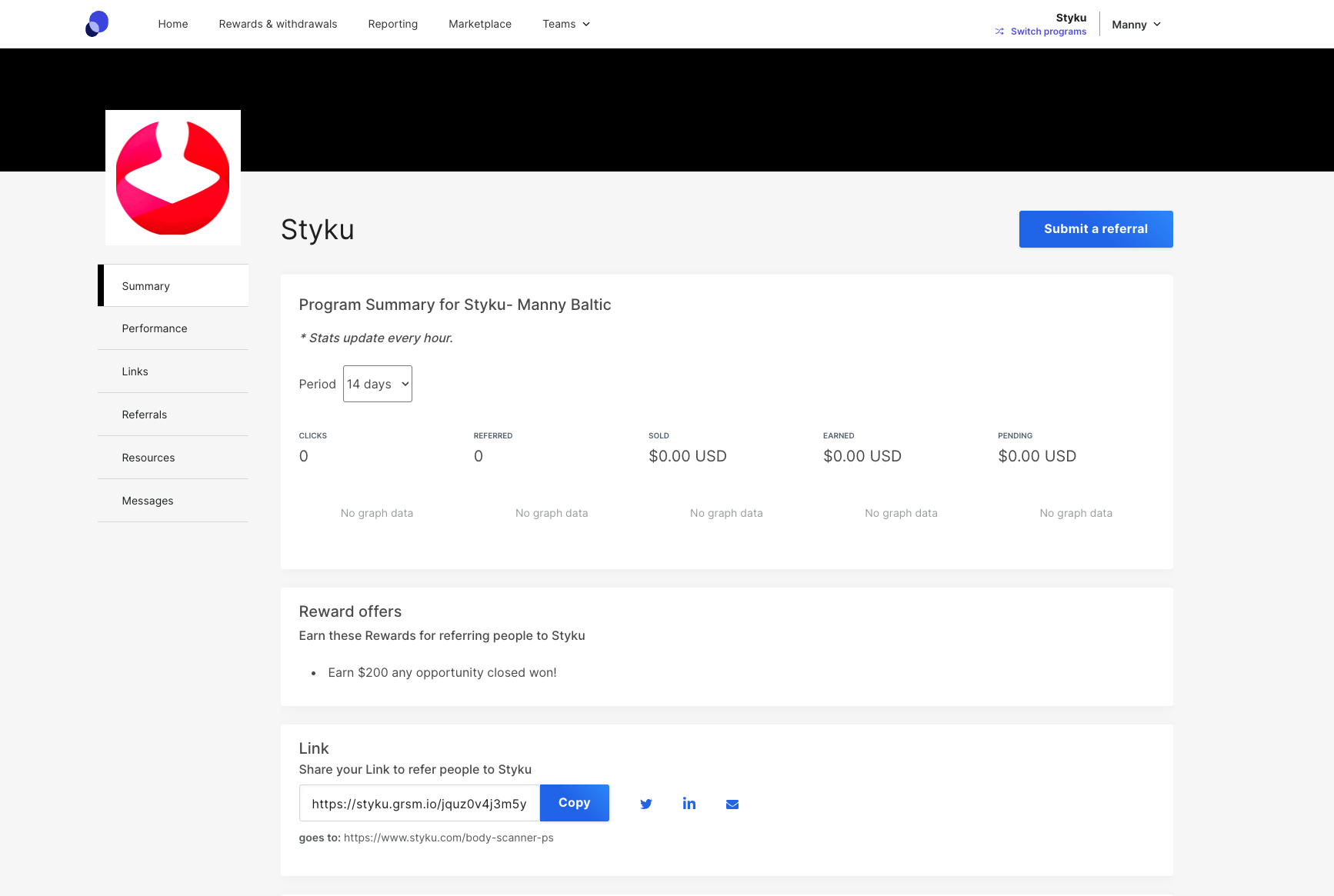Open the Links sidebar tab
The height and width of the screenshot is (896, 1334).
135,371
